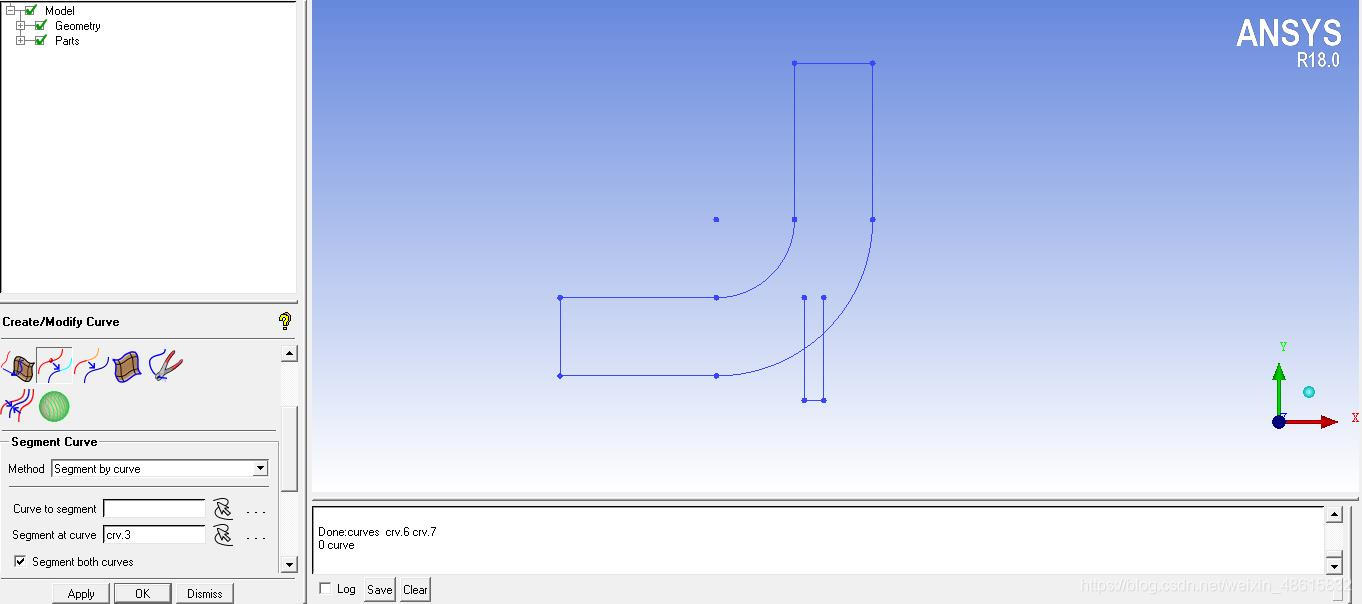Screen dimensions: 1362x604
Task: Toggle the Log checkbox
Action: (x=325, y=589)
